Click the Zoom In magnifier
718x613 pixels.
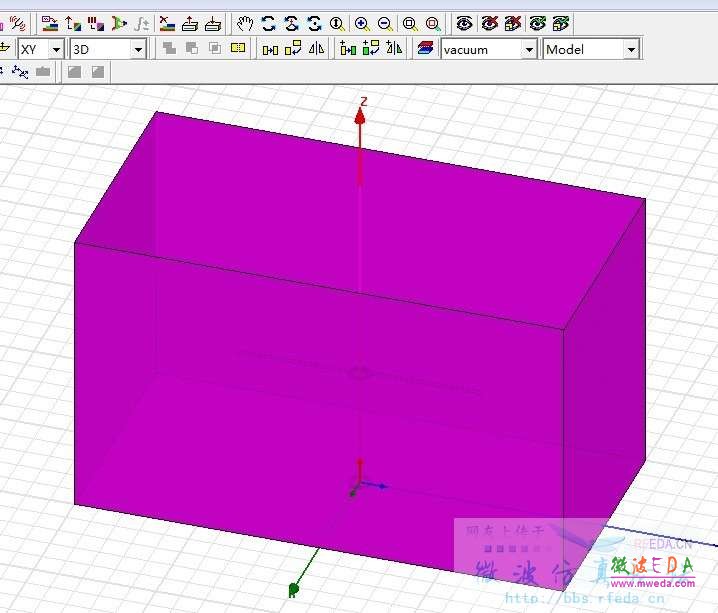pos(362,23)
